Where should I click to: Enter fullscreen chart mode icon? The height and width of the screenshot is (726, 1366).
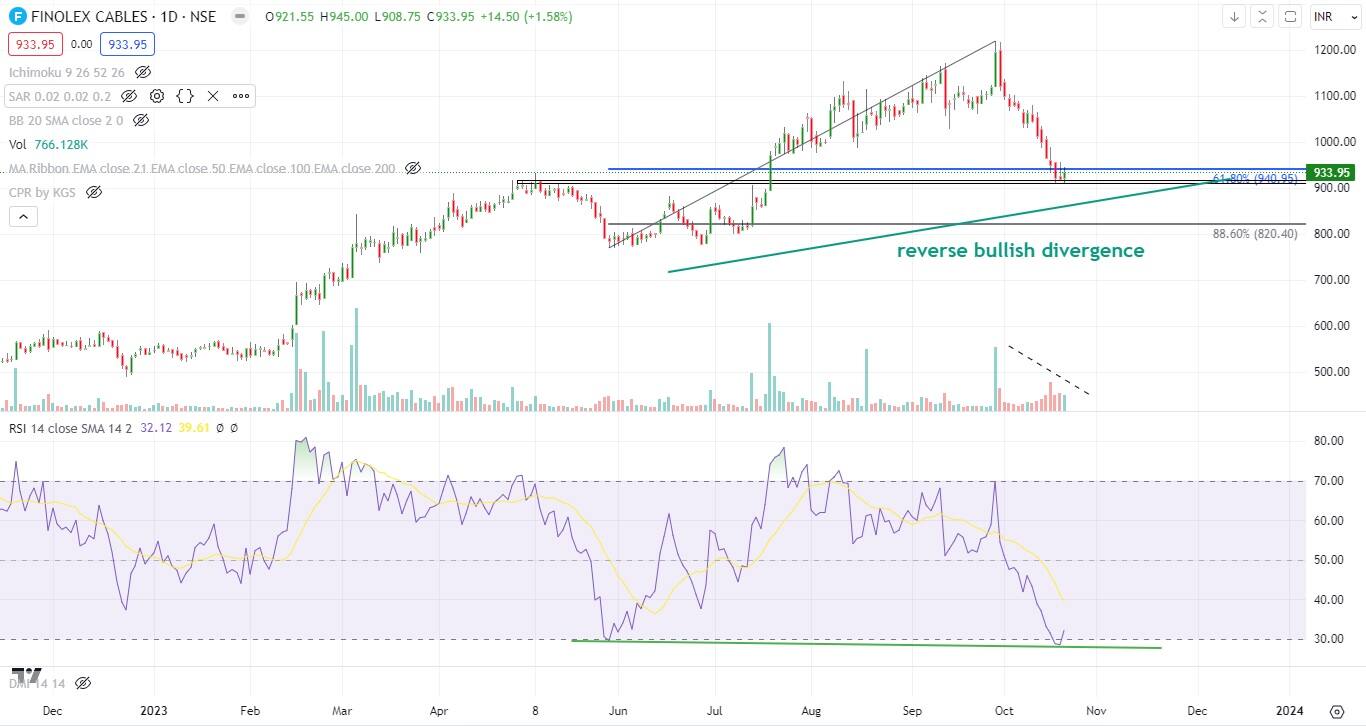1290,17
